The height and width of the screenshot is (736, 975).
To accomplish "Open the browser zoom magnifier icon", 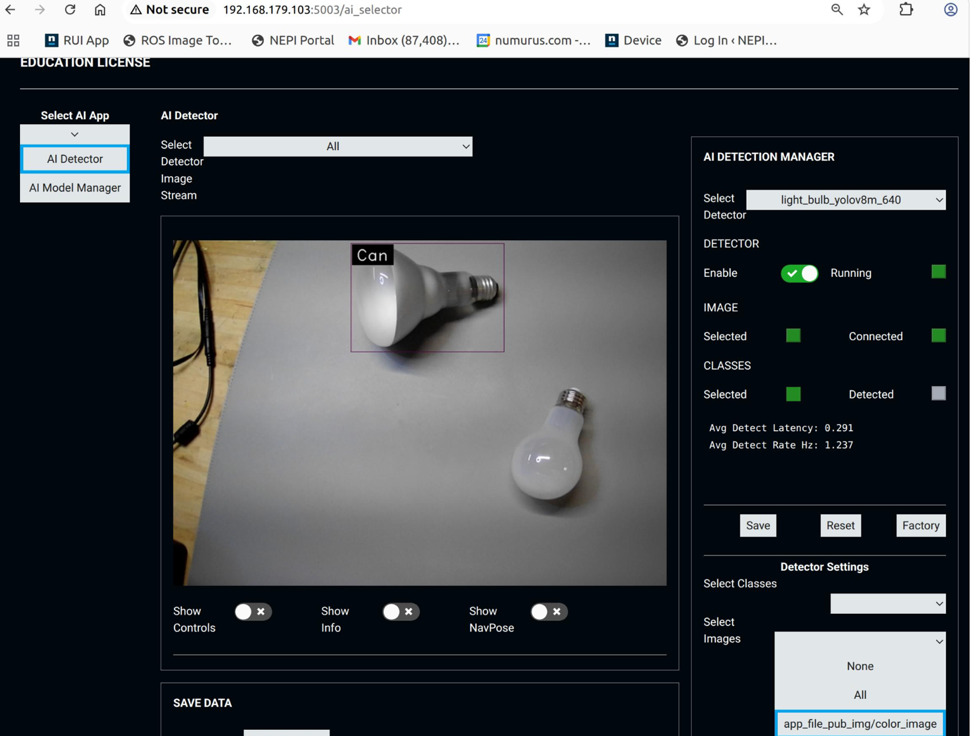I will click(836, 10).
